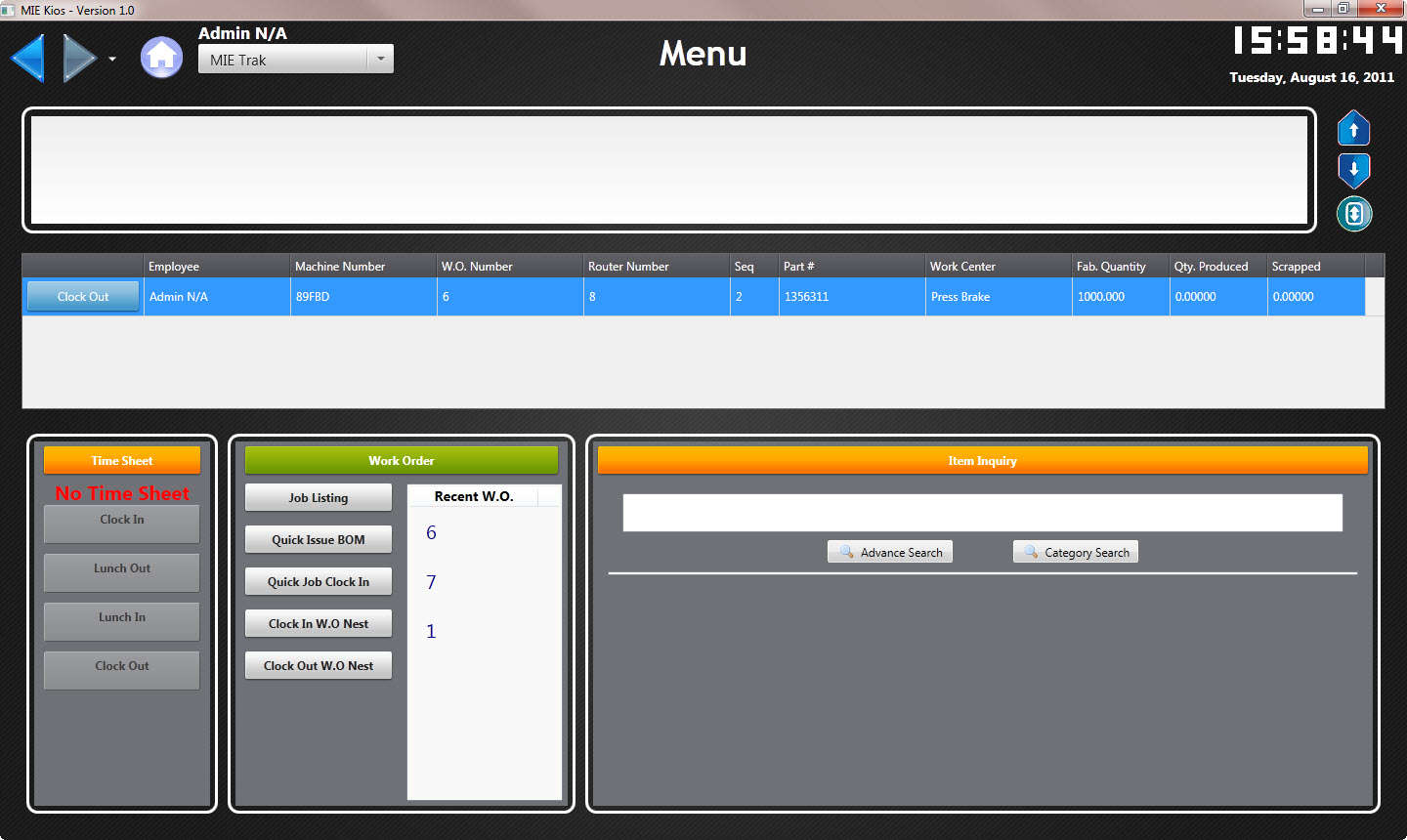Click the large white message box
This screenshot has height=840, width=1407.
coord(669,170)
